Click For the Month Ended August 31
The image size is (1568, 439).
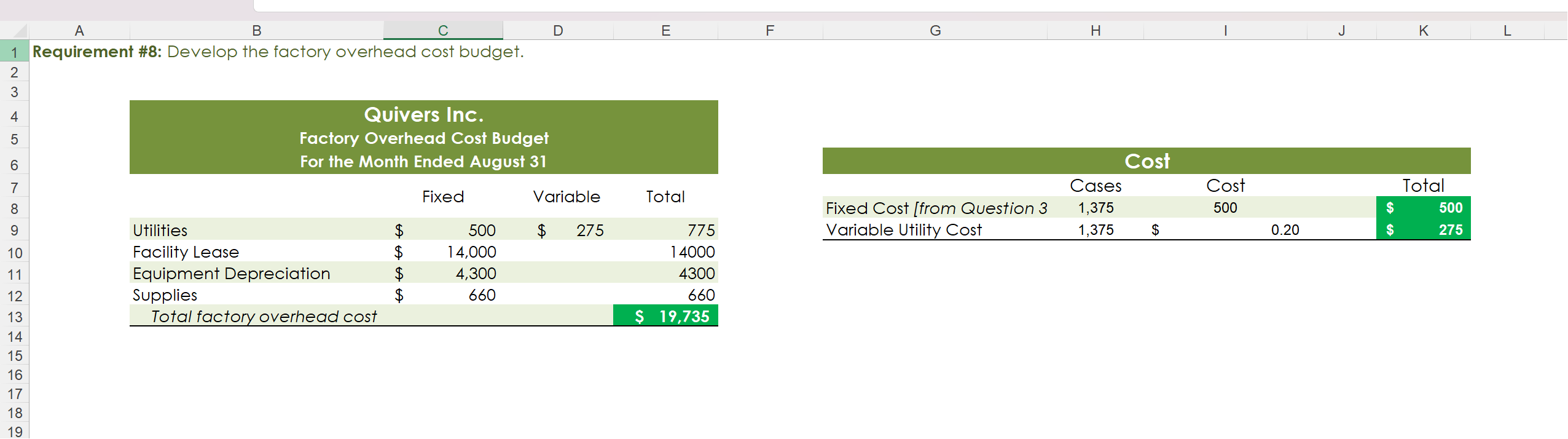coord(423,162)
